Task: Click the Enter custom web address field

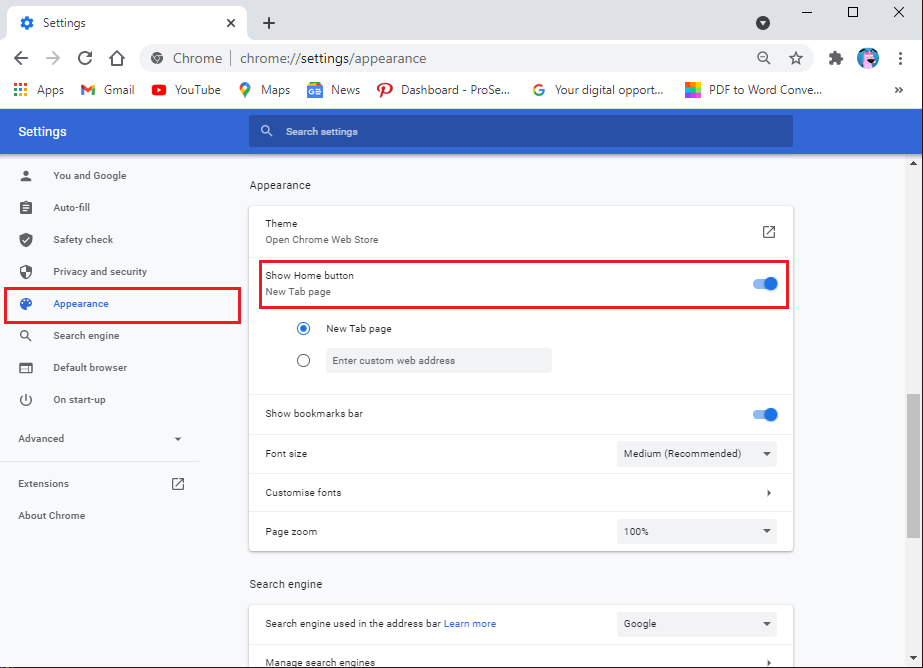Action: click(x=439, y=360)
